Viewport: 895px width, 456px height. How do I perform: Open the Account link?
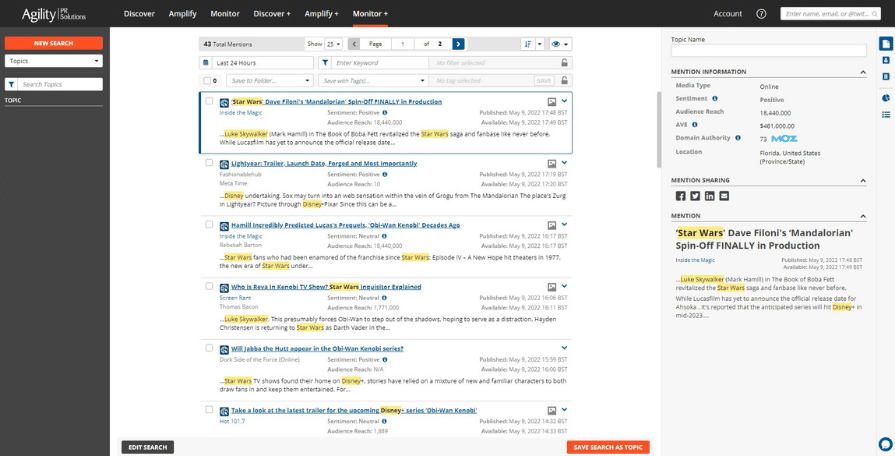(x=728, y=14)
